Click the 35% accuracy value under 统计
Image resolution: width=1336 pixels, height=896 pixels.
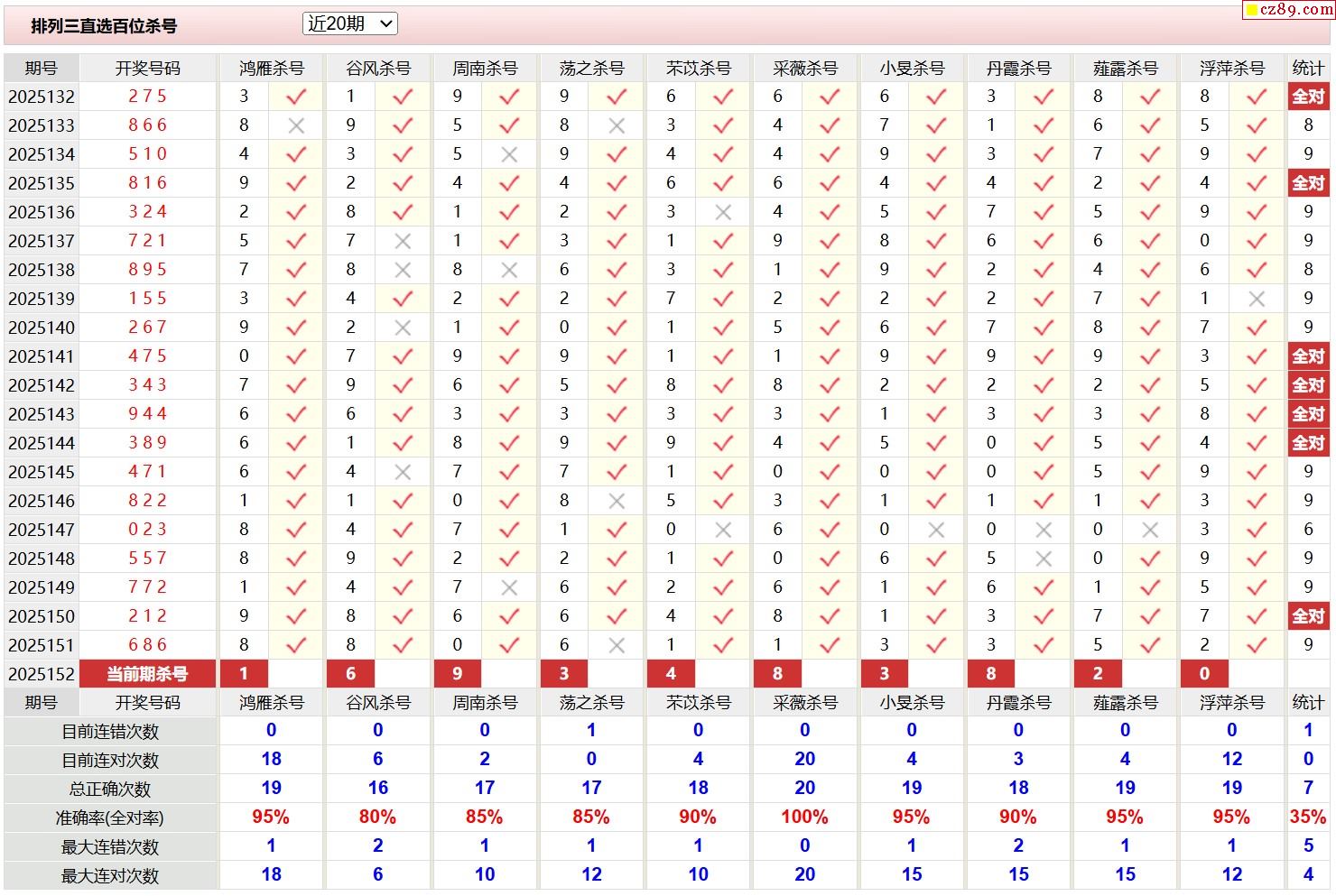pyautogui.click(x=1308, y=817)
